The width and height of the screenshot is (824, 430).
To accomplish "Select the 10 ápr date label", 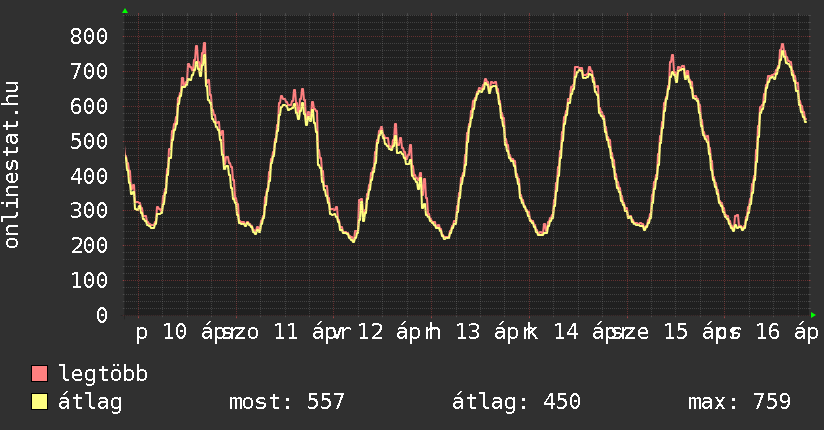I will (x=191, y=332).
